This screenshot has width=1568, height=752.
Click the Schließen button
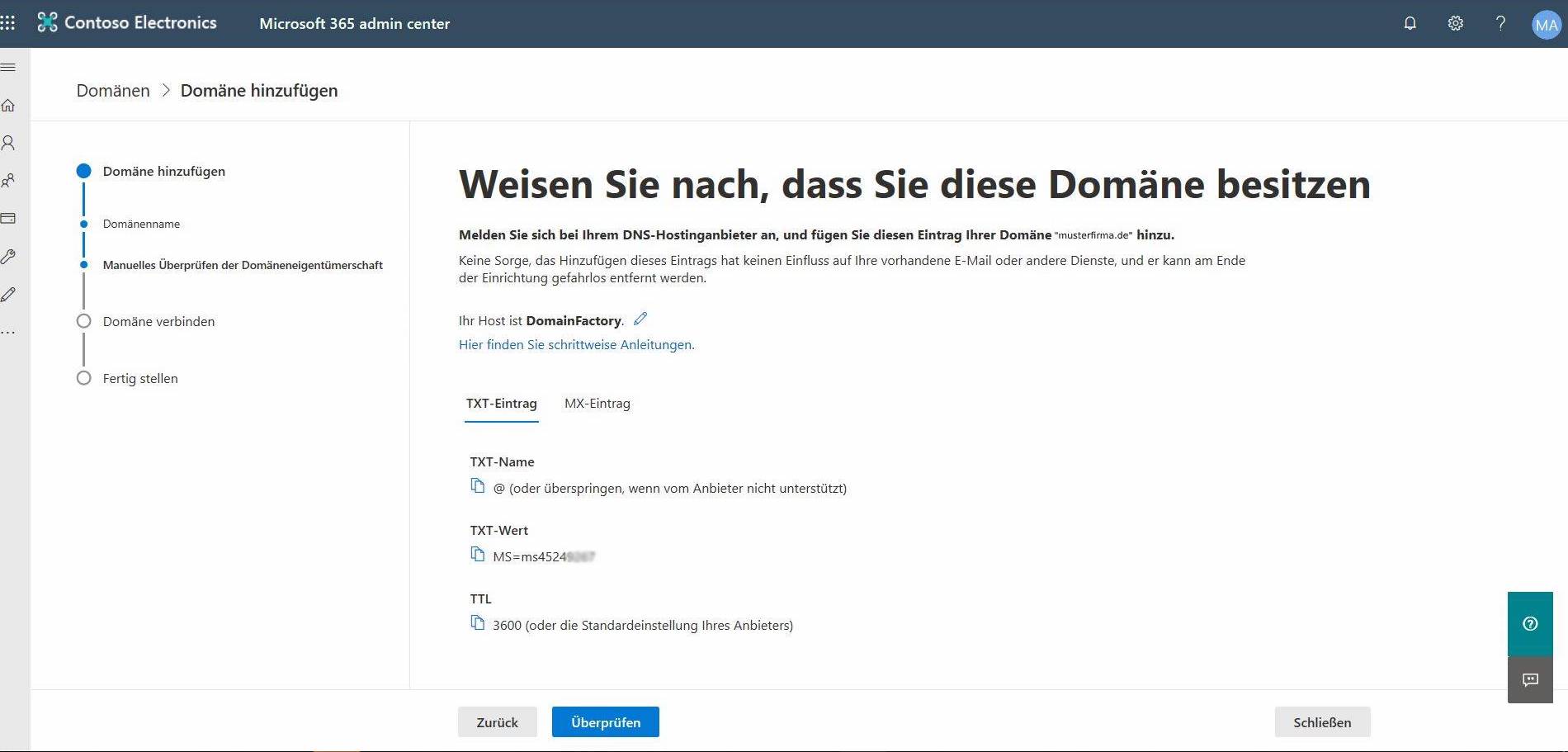pos(1321,722)
